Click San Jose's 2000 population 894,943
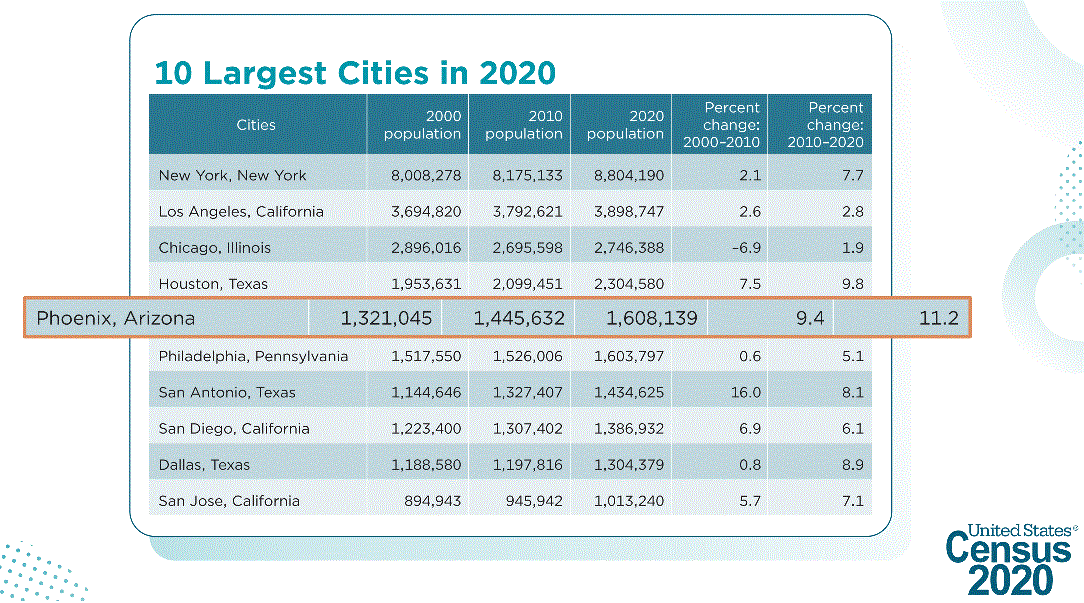The image size is (1084, 603). tap(432, 501)
